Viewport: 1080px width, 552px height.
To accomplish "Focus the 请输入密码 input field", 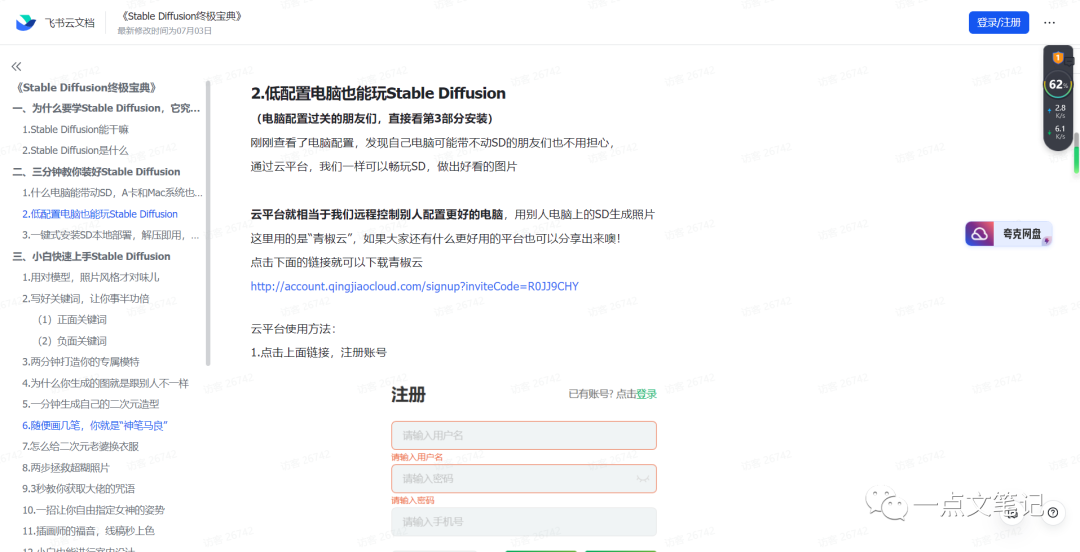I will (x=523, y=478).
